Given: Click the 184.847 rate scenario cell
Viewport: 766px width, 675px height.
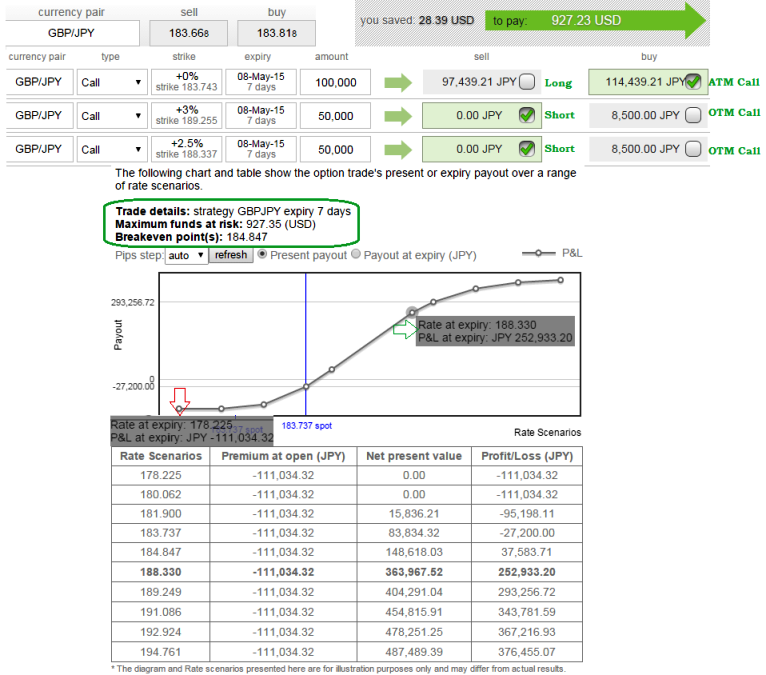Looking at the screenshot, I should click(161, 552).
